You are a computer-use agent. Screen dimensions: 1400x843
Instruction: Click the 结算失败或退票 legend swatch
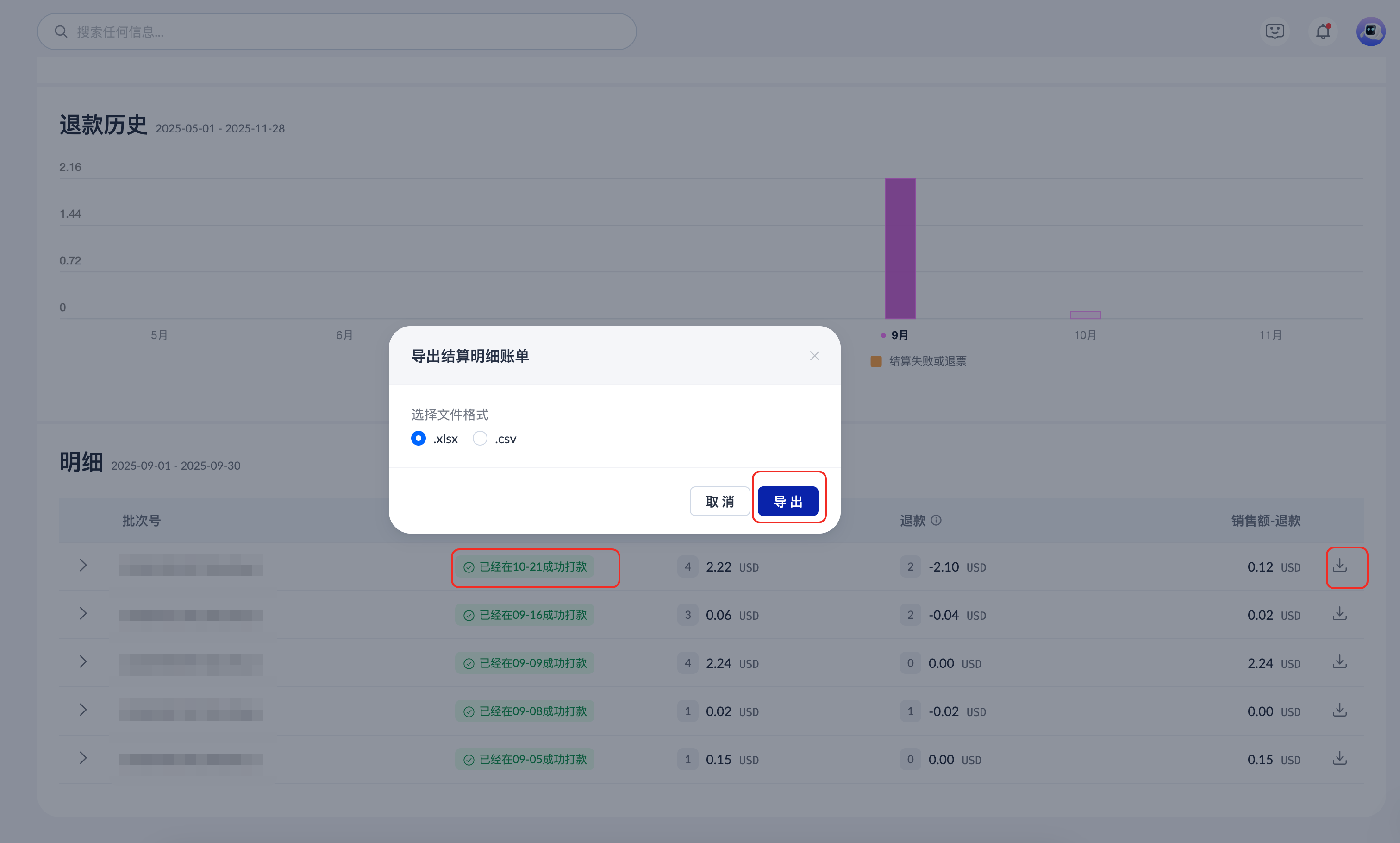(x=876, y=361)
